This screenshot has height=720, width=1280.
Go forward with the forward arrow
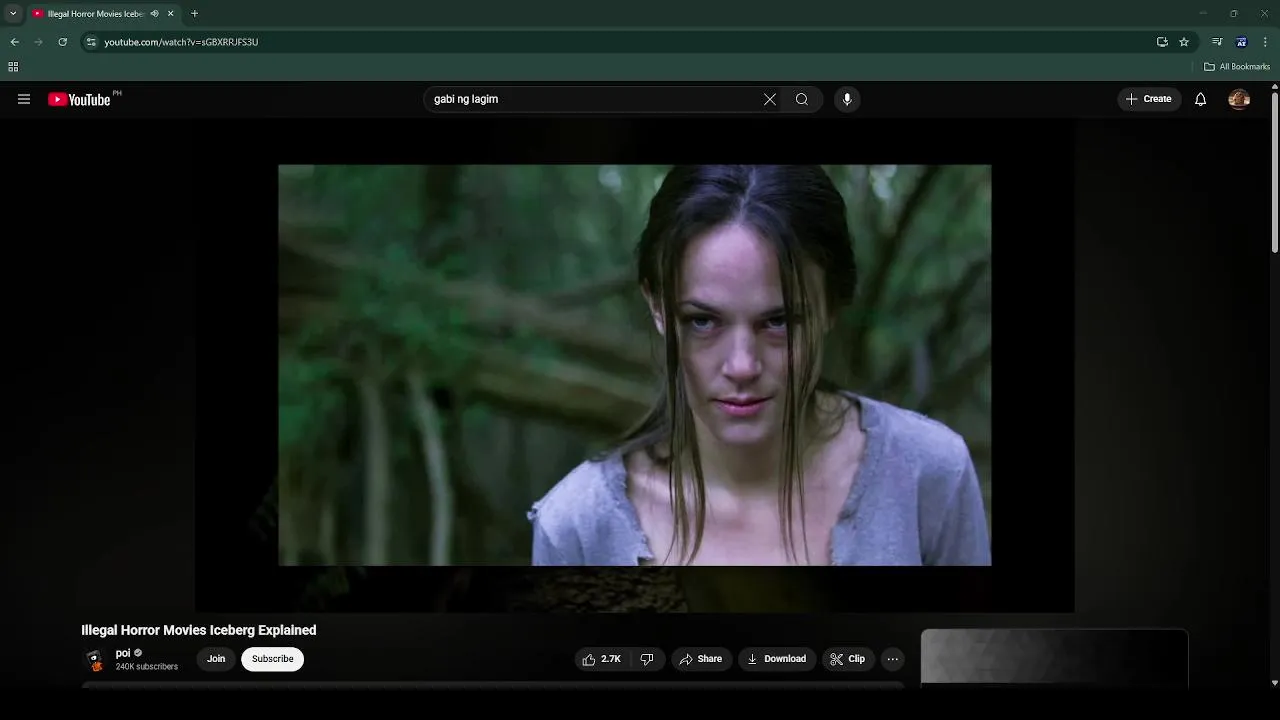click(x=39, y=42)
